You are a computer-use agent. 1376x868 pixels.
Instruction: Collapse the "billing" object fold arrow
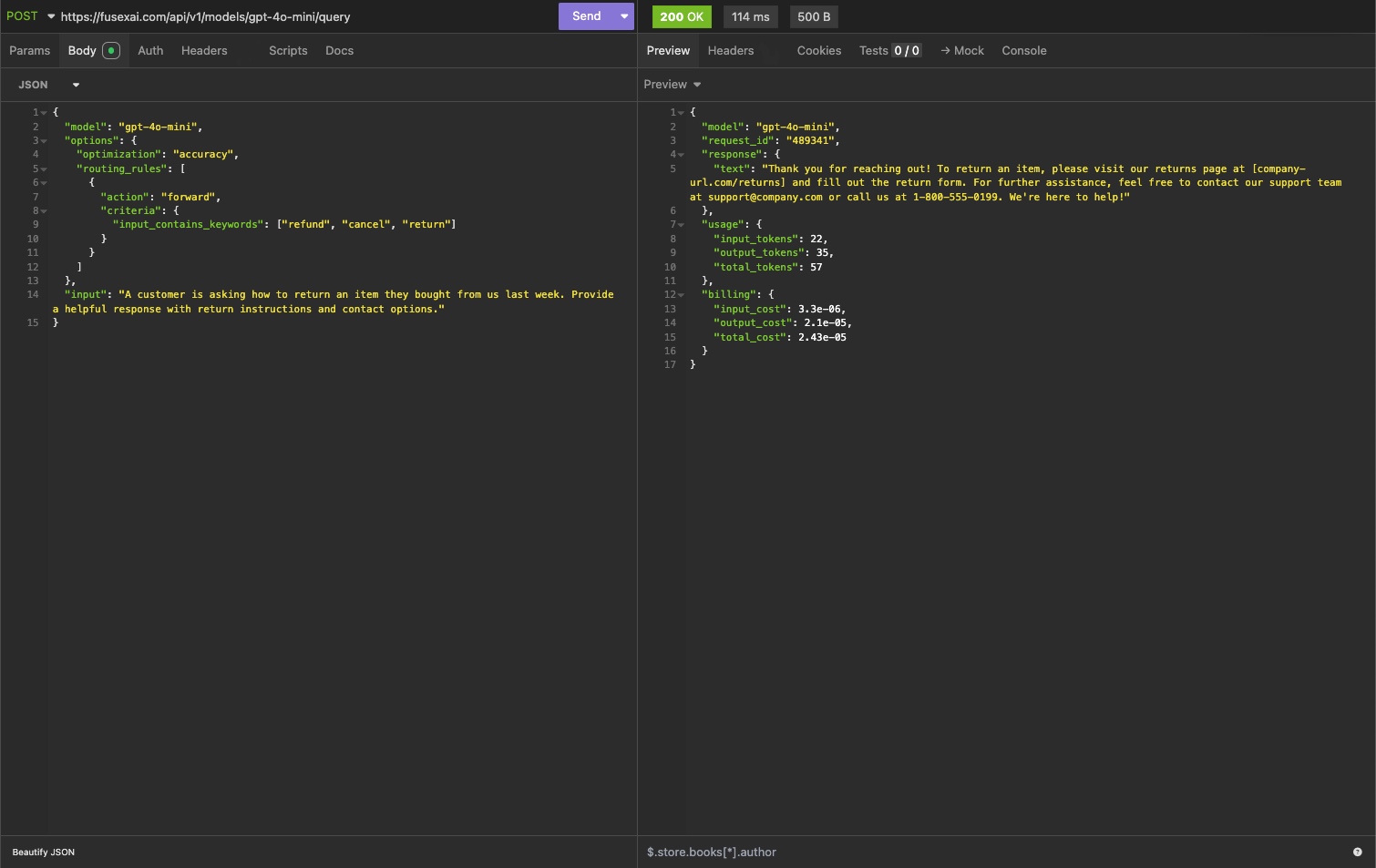tap(681, 295)
